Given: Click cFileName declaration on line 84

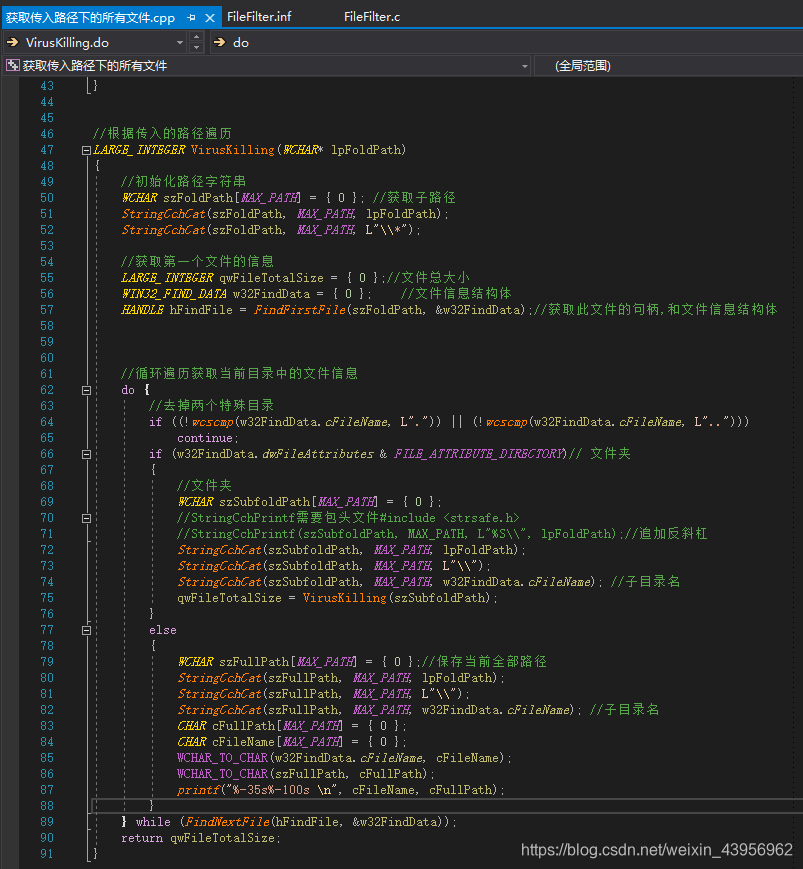Looking at the screenshot, I should pos(243,742).
